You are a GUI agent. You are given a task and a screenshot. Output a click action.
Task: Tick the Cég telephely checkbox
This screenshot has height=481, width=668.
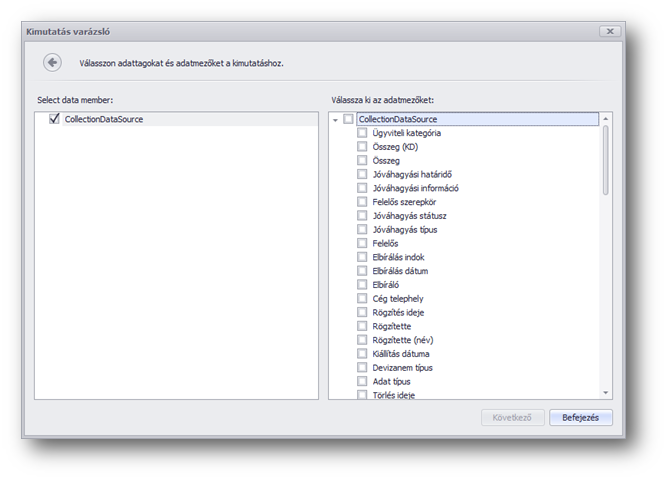point(362,299)
